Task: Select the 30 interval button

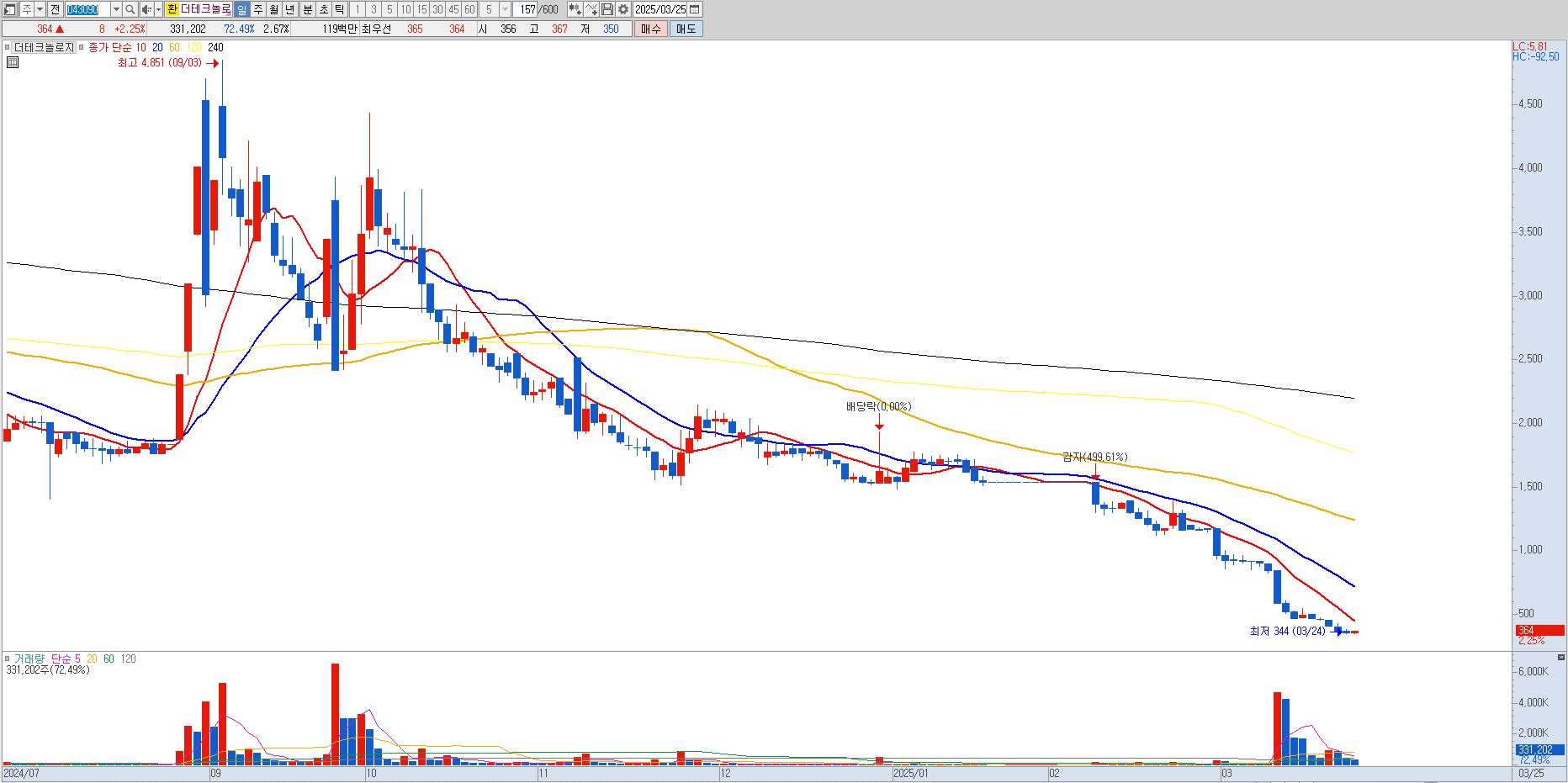Action: (437, 9)
